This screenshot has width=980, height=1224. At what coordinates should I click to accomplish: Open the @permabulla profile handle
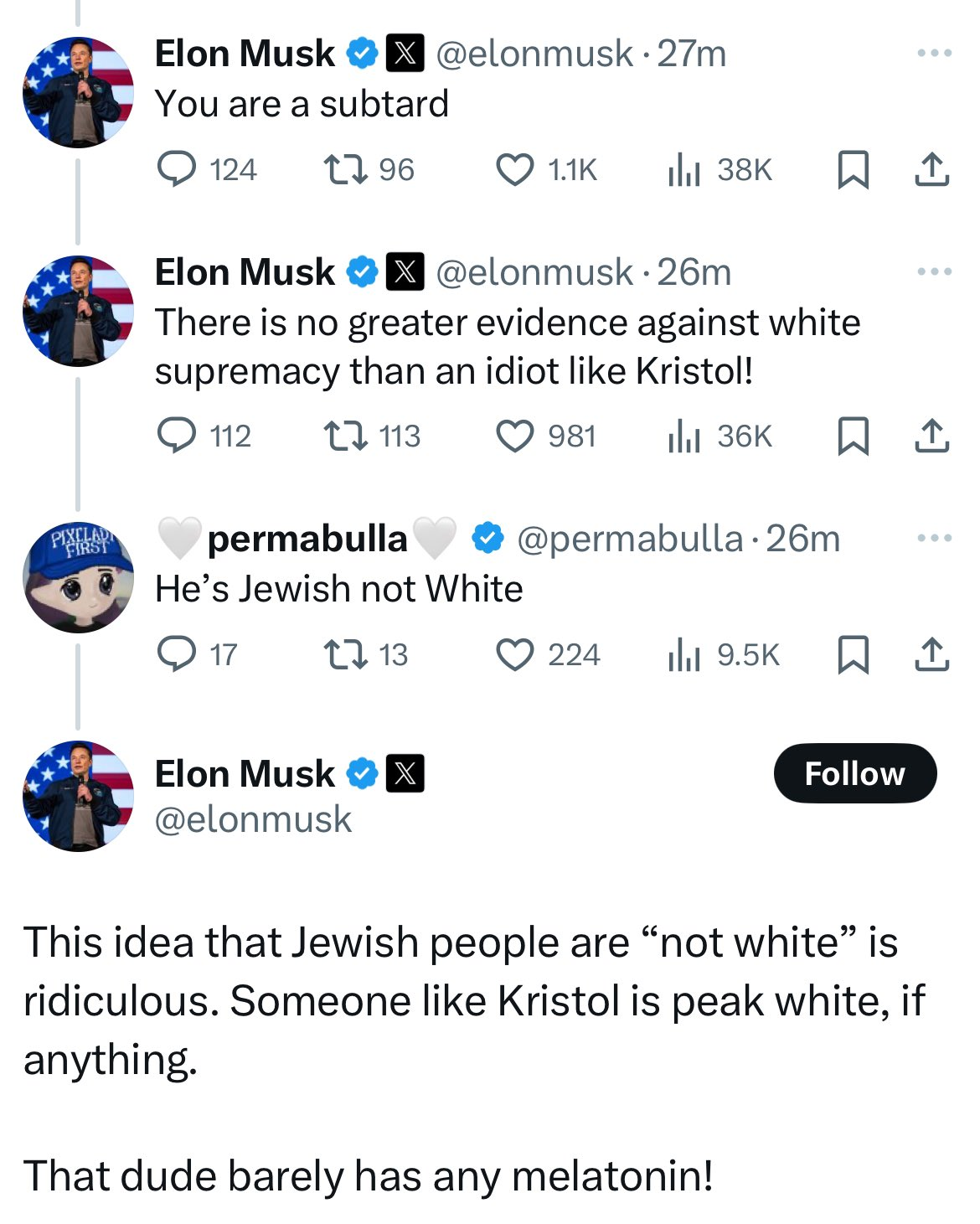[x=630, y=539]
